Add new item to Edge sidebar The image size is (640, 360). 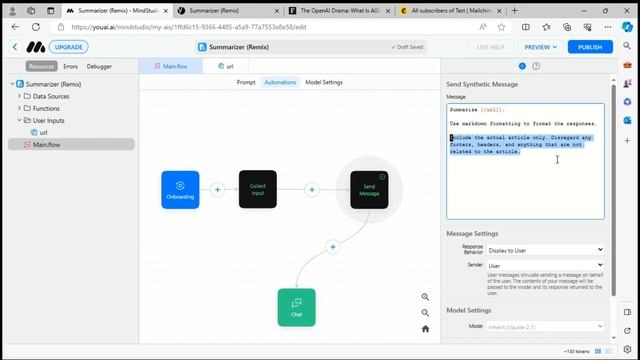point(627,140)
